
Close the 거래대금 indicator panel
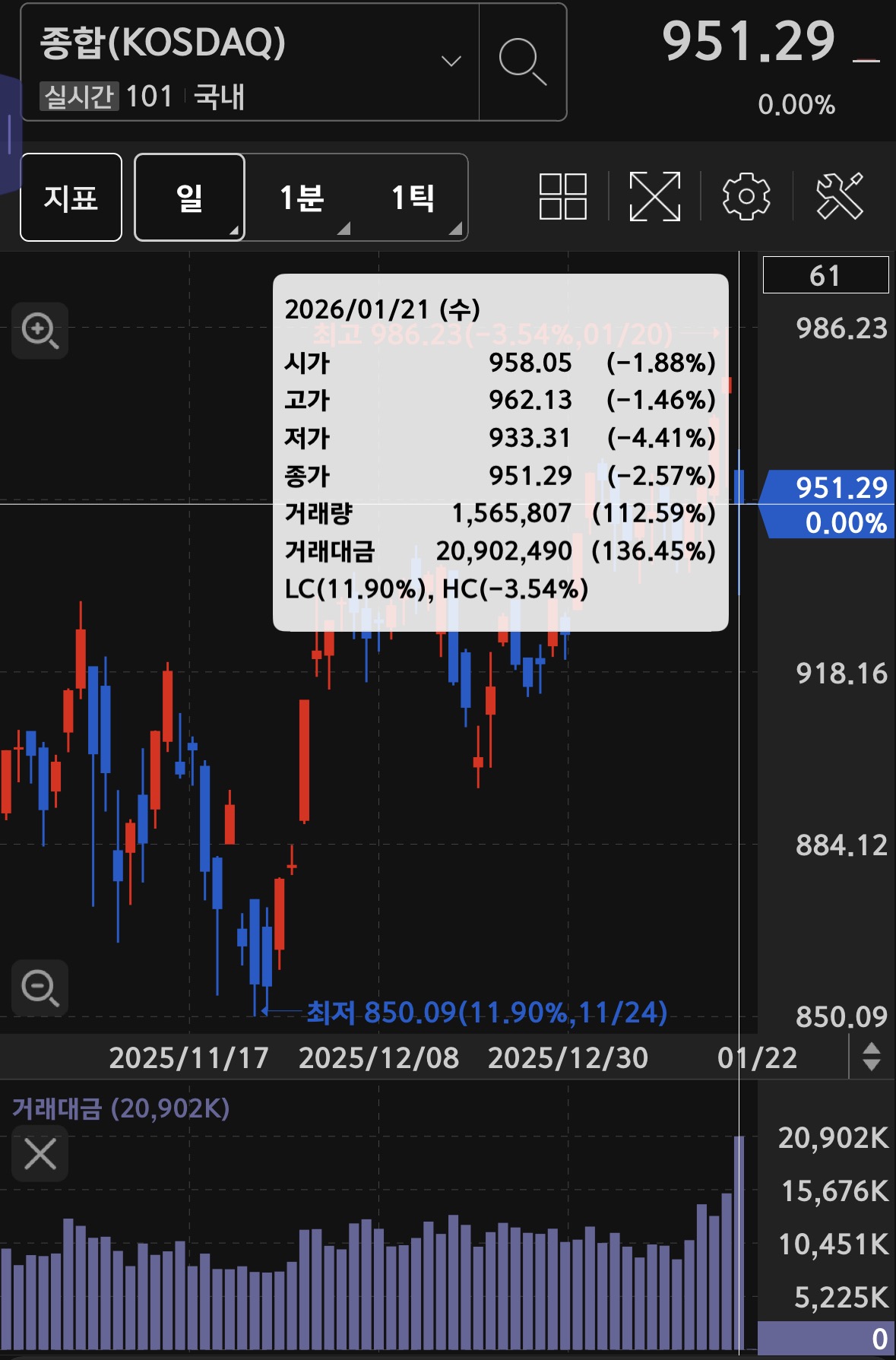pos(40,1154)
